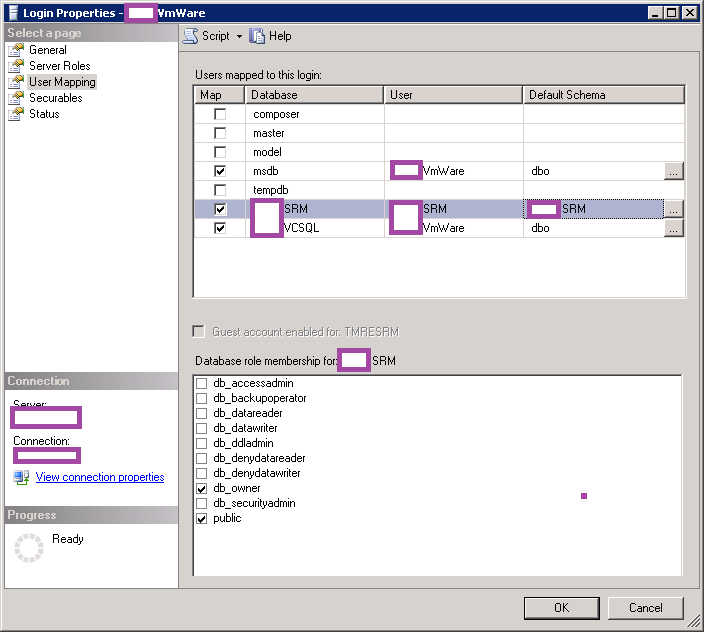Check the tempdb database map box
The height and width of the screenshot is (632, 704).
tap(220, 190)
